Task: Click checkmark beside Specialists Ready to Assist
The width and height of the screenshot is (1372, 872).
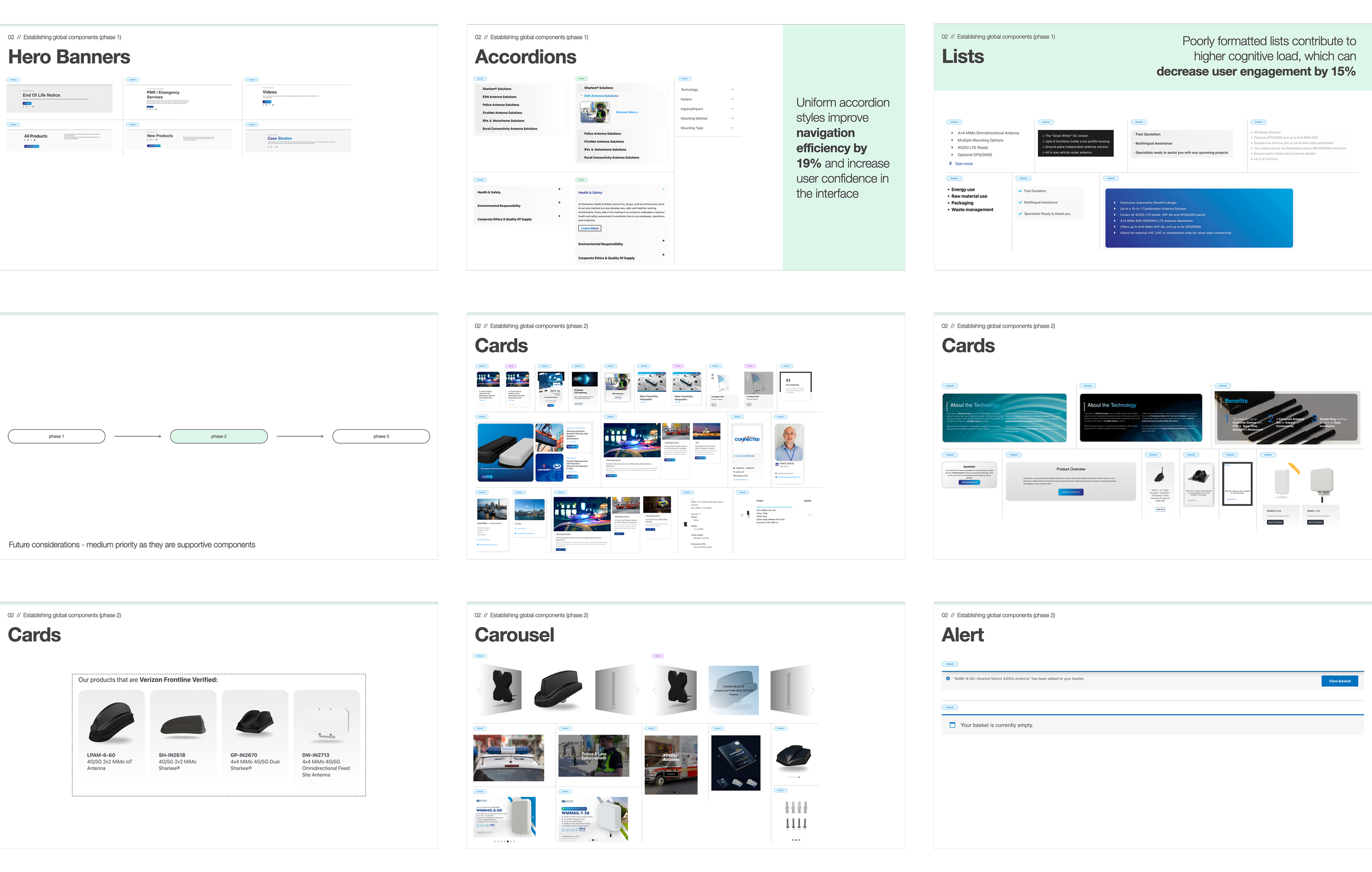Action: tap(1020, 213)
